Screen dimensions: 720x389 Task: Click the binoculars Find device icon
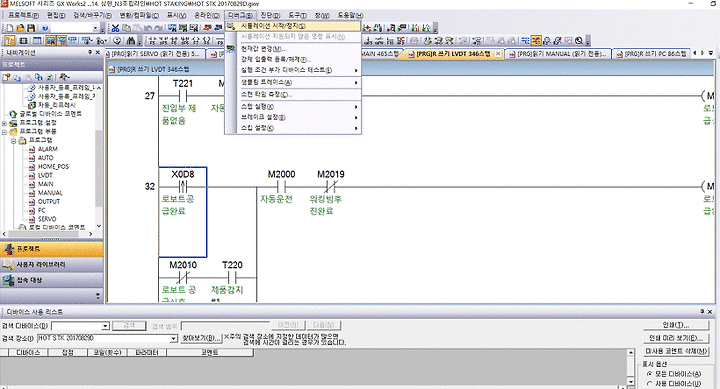(x=131, y=41)
